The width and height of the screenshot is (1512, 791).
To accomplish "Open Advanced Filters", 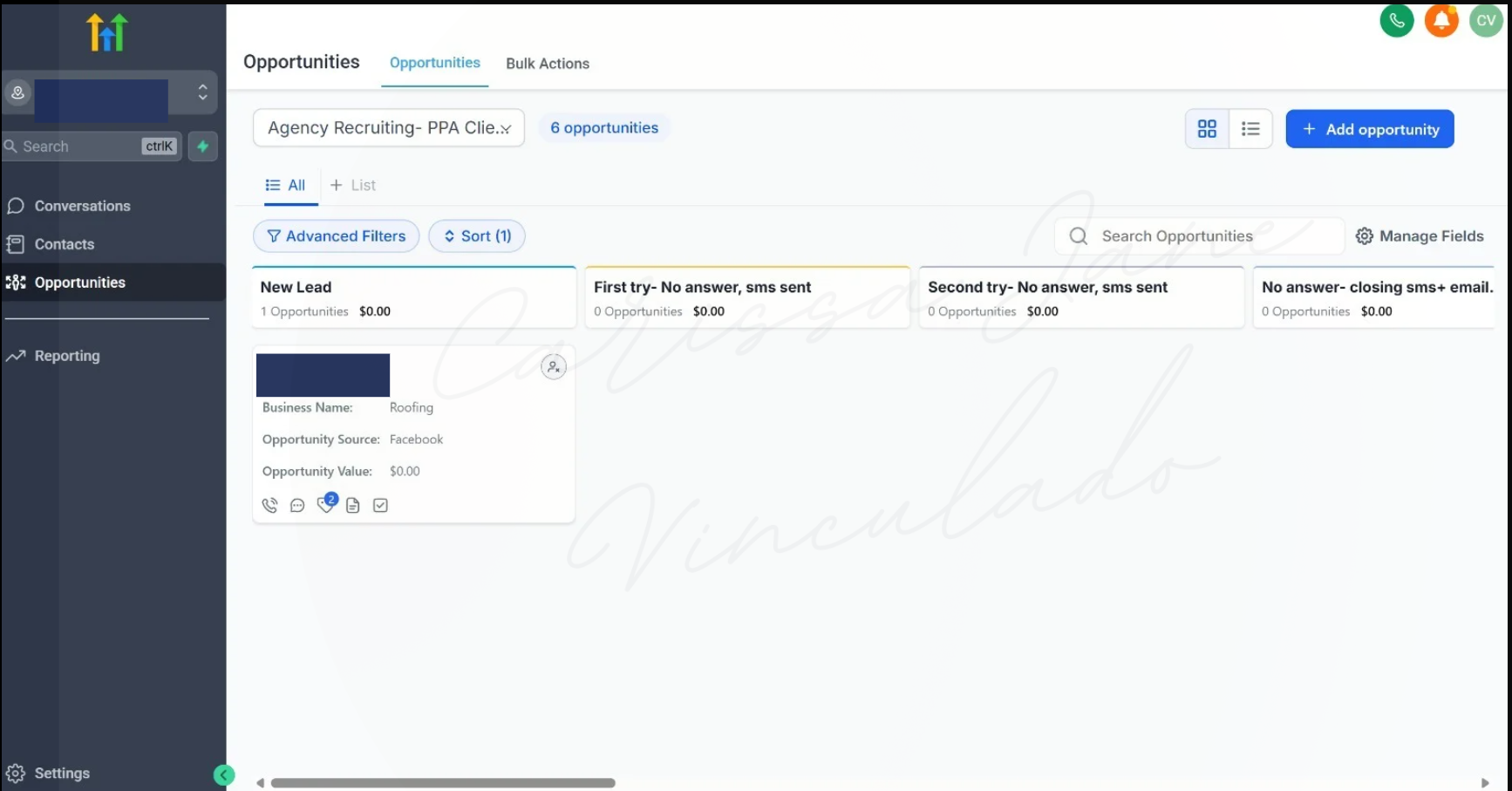I will pos(337,236).
